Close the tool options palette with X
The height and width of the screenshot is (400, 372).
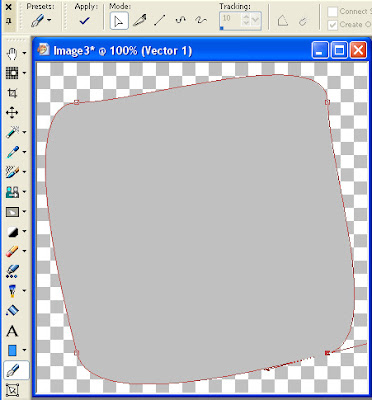(x=9, y=7)
